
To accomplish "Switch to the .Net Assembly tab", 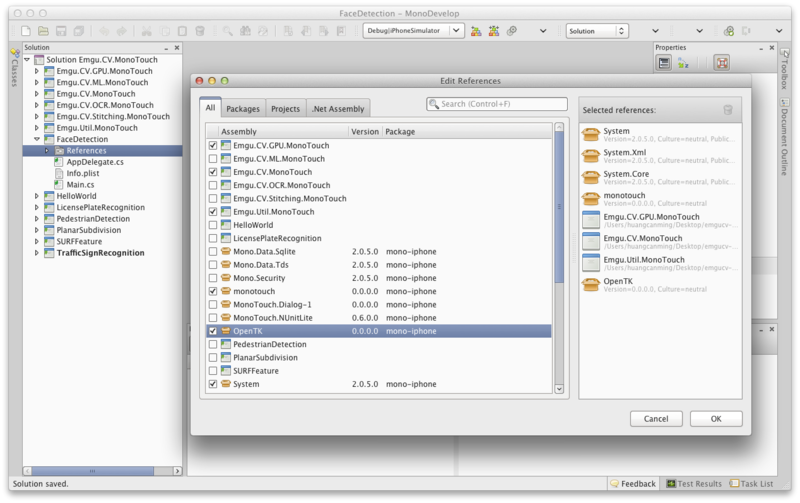I will click(338, 109).
